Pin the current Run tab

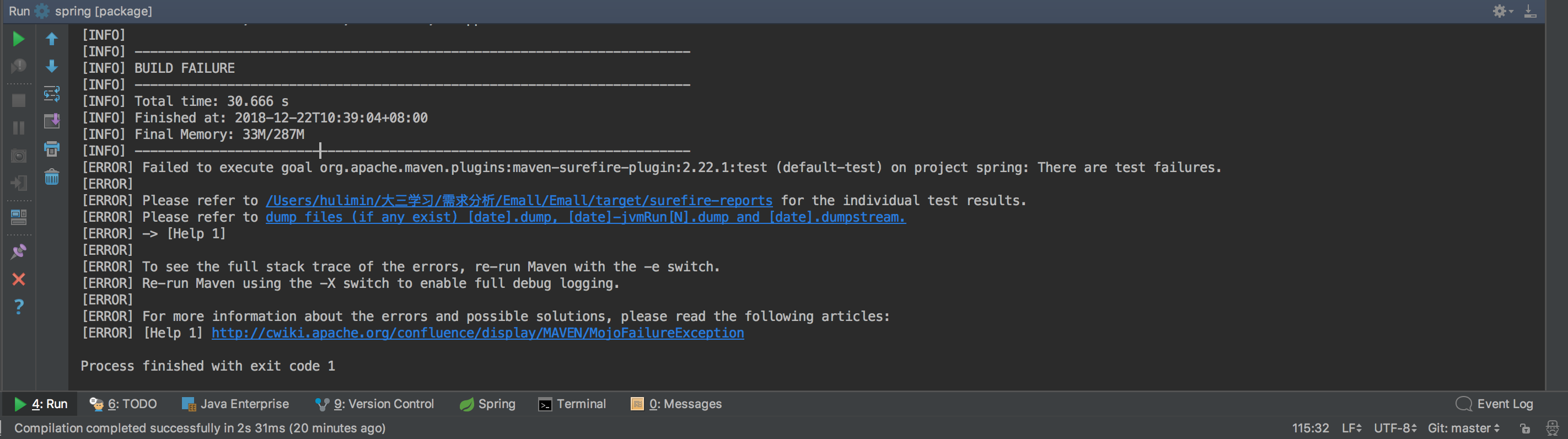18,251
